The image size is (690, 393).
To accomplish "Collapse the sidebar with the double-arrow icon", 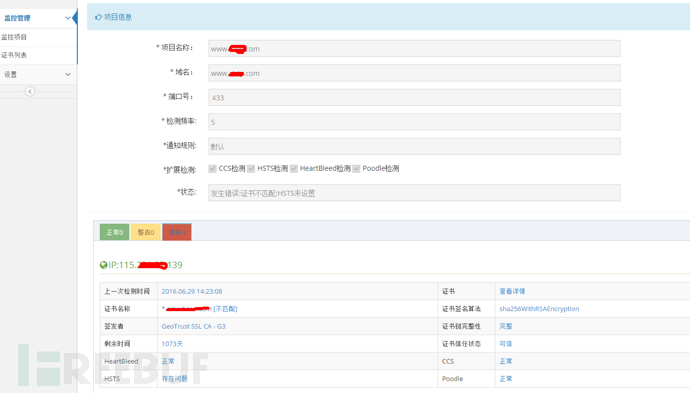I will click(29, 92).
